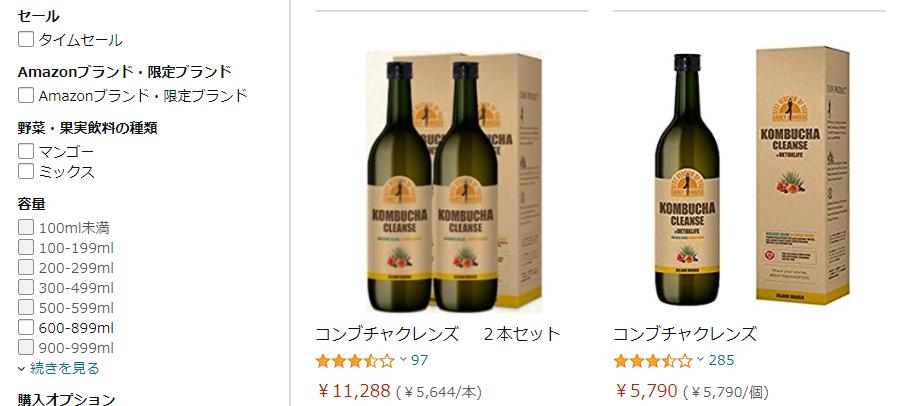
Task: Tick the 500-599ml capacity checkbox
Action: tap(25, 307)
